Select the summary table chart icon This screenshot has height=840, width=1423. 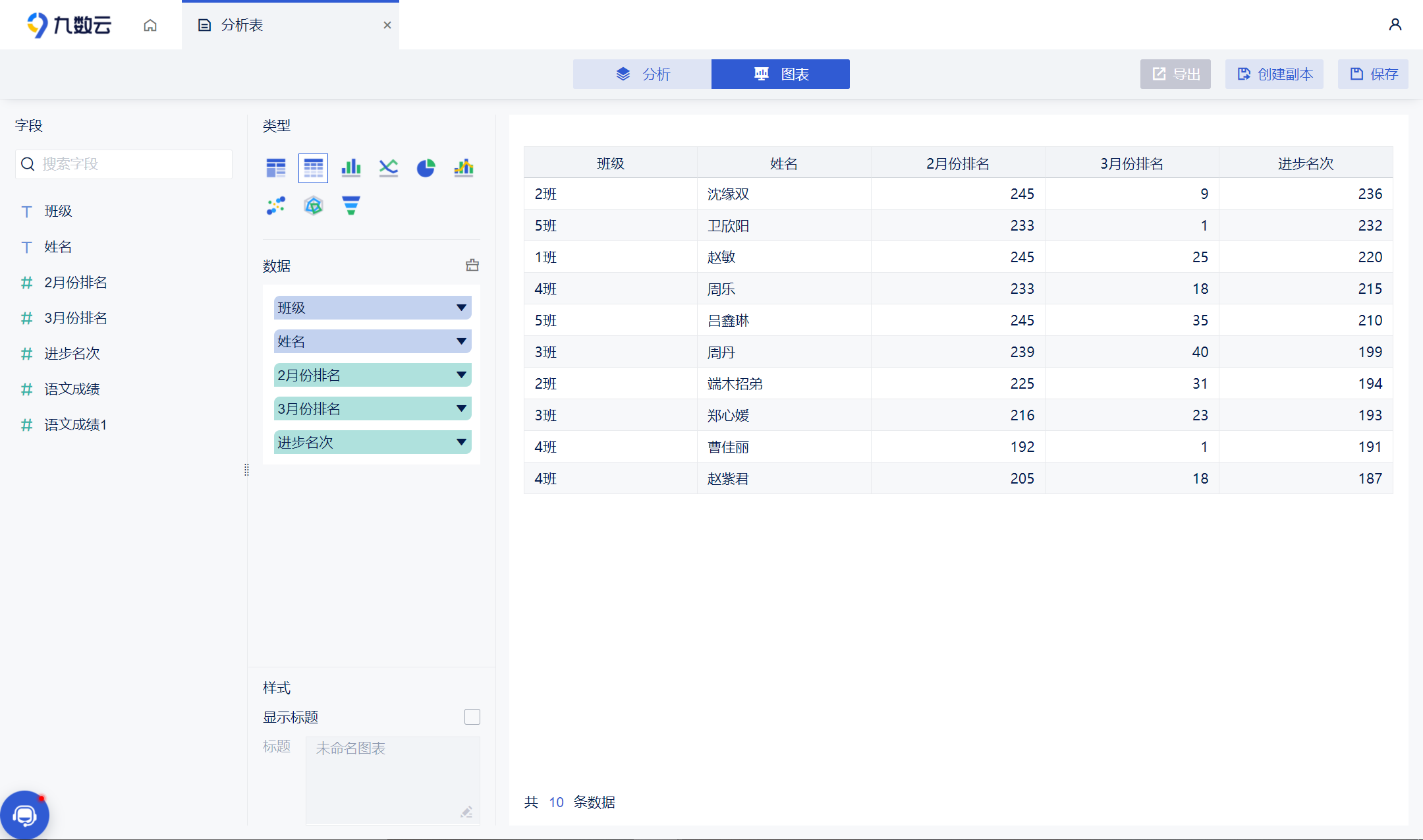coord(276,168)
